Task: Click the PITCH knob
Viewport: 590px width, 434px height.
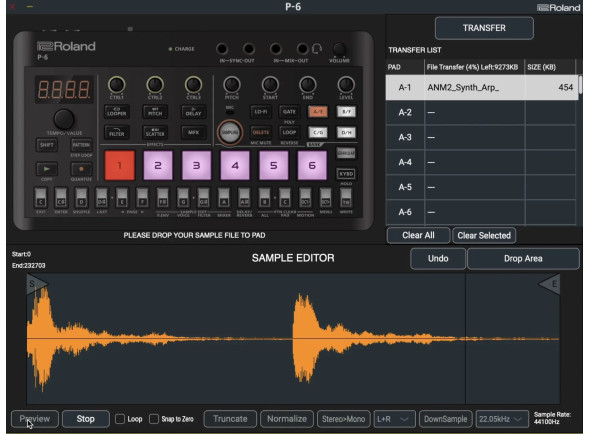Action: pos(232,85)
